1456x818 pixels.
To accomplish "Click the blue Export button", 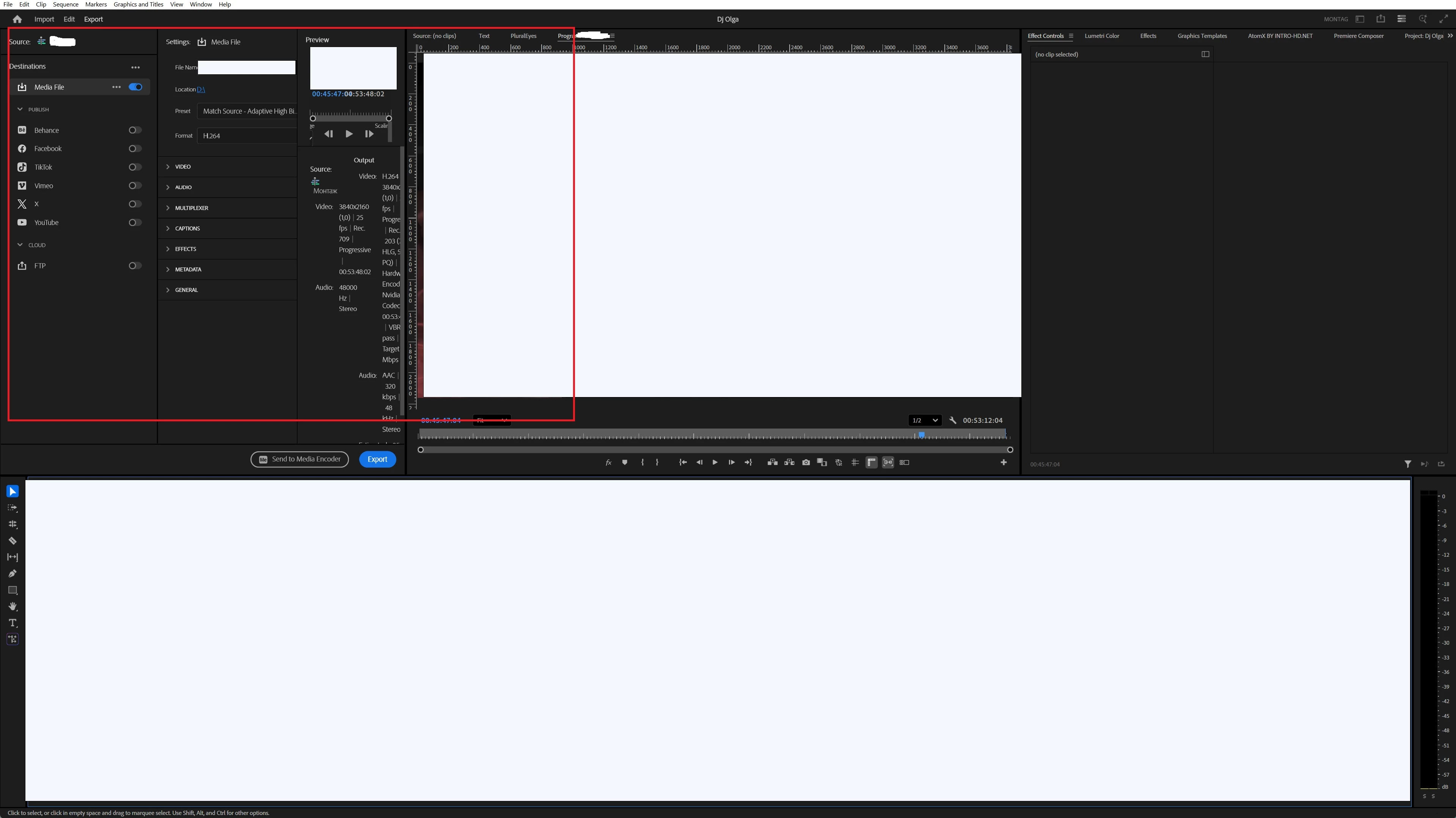I will (x=377, y=459).
